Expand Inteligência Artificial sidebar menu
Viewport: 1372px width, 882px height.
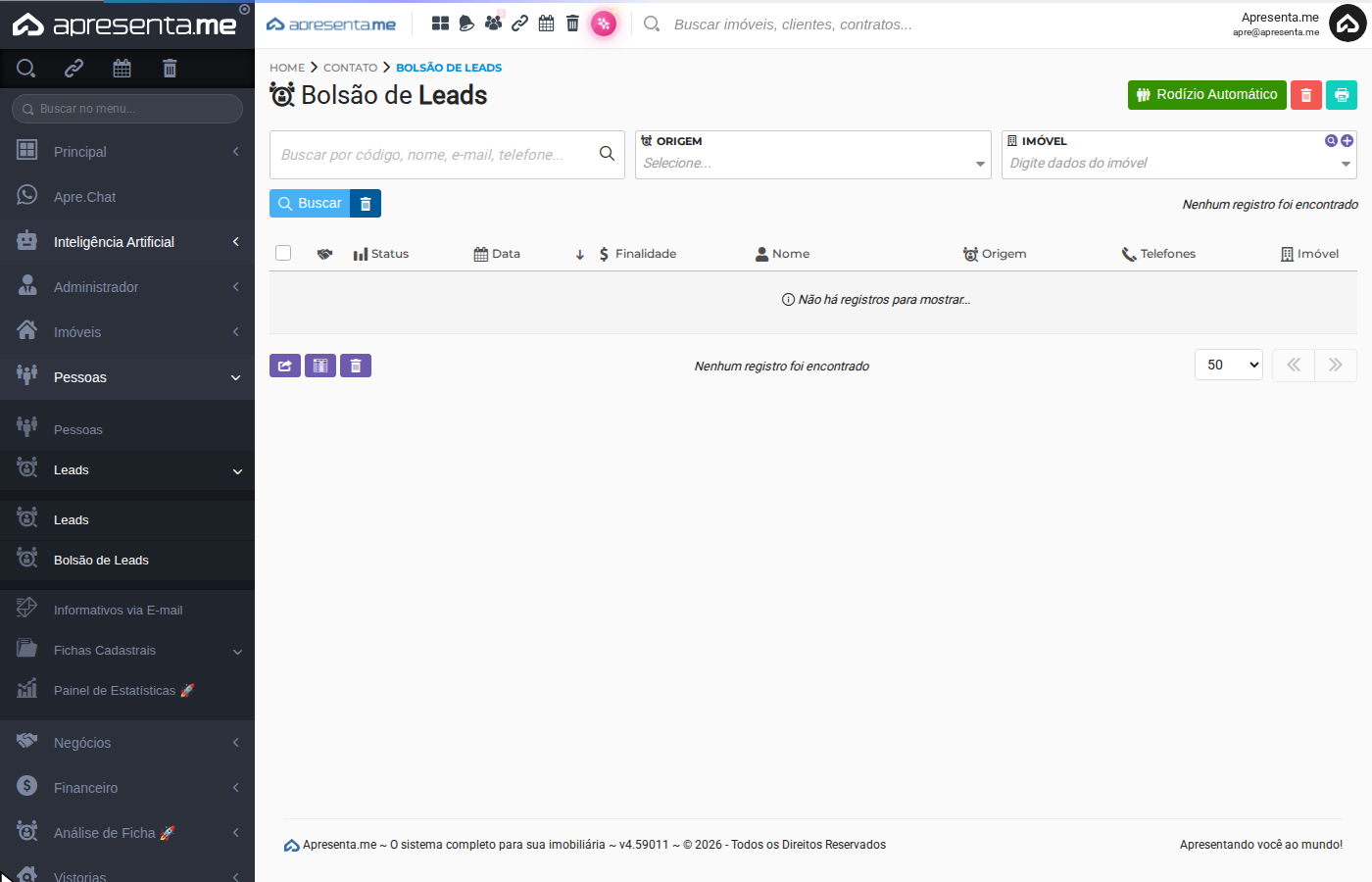127,242
